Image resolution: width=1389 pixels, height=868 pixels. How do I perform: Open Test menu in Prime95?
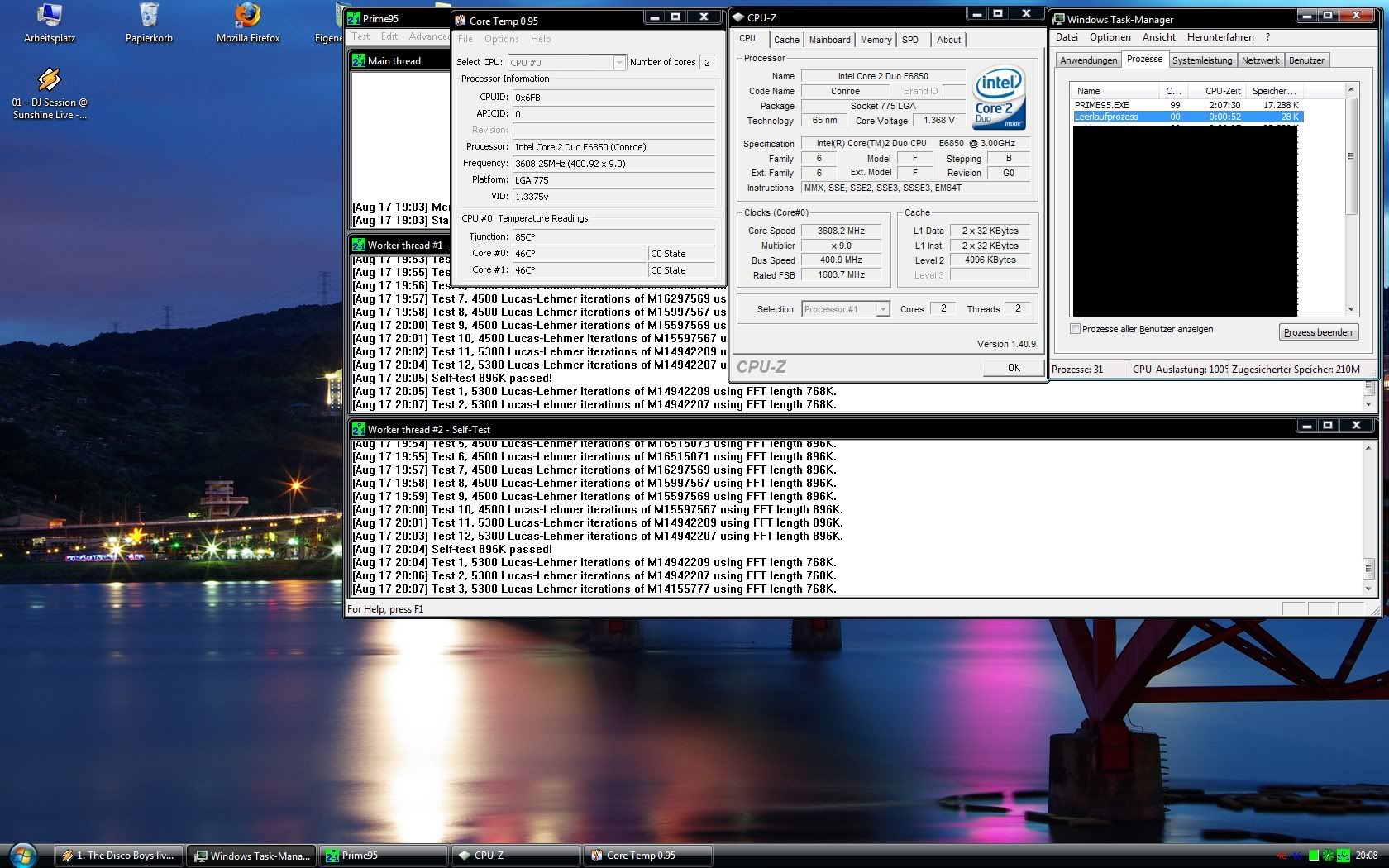pyautogui.click(x=360, y=36)
